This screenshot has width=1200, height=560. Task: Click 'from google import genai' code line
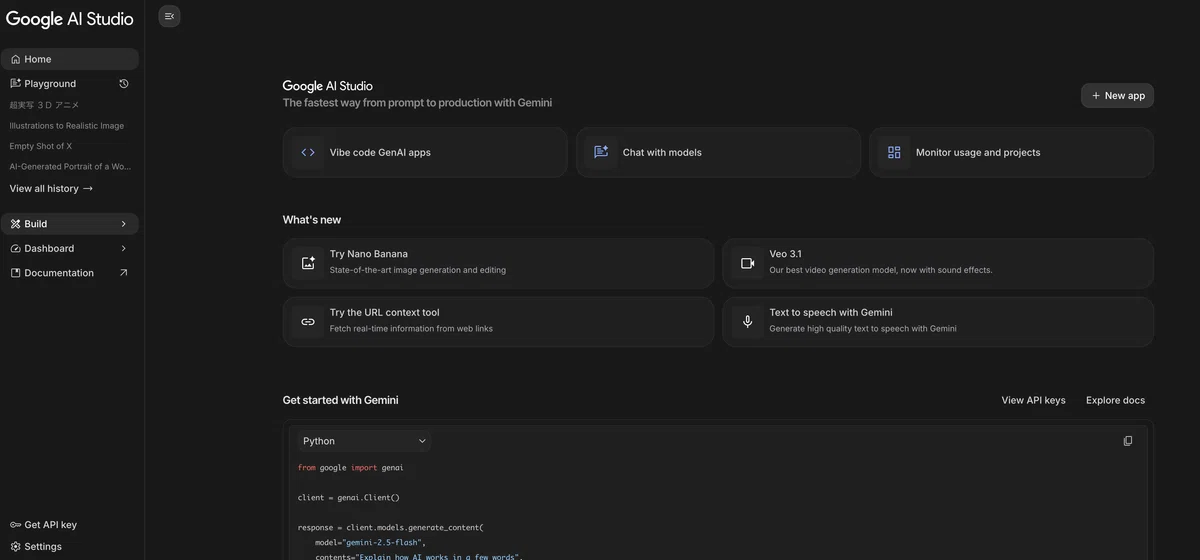point(350,467)
